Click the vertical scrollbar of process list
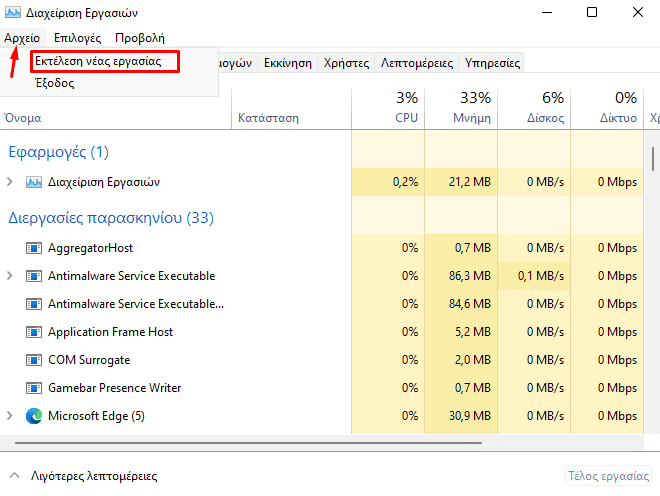The width and height of the screenshot is (660, 496). tap(653, 160)
